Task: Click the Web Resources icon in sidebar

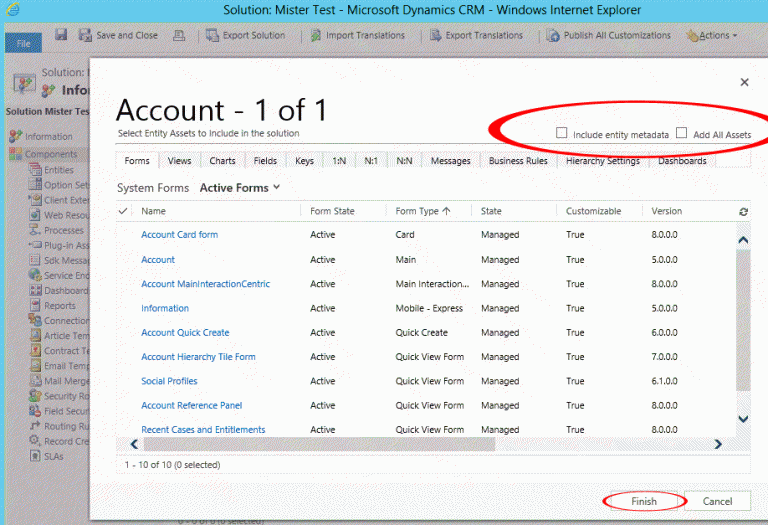Action: click(x=35, y=215)
